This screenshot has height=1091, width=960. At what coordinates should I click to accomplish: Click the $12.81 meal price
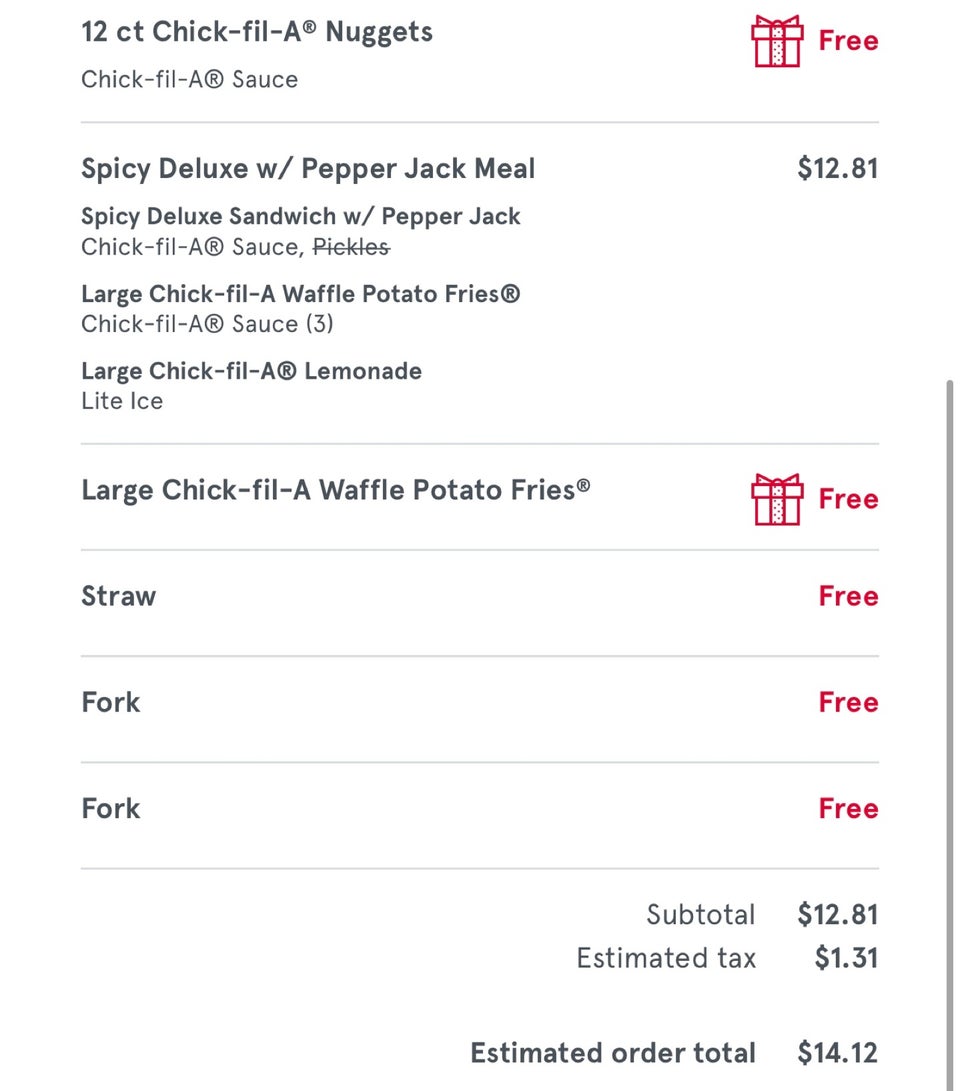pyautogui.click(x=837, y=168)
